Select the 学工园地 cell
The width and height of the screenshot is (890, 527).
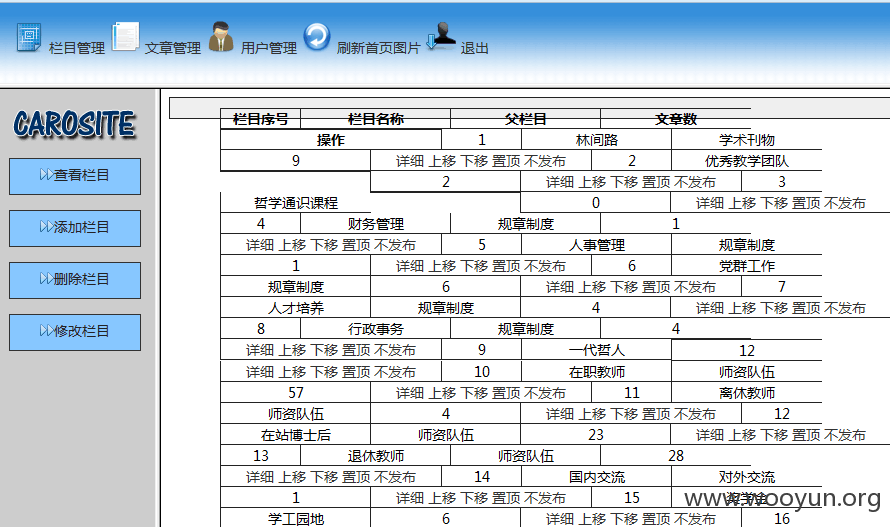(x=296, y=518)
